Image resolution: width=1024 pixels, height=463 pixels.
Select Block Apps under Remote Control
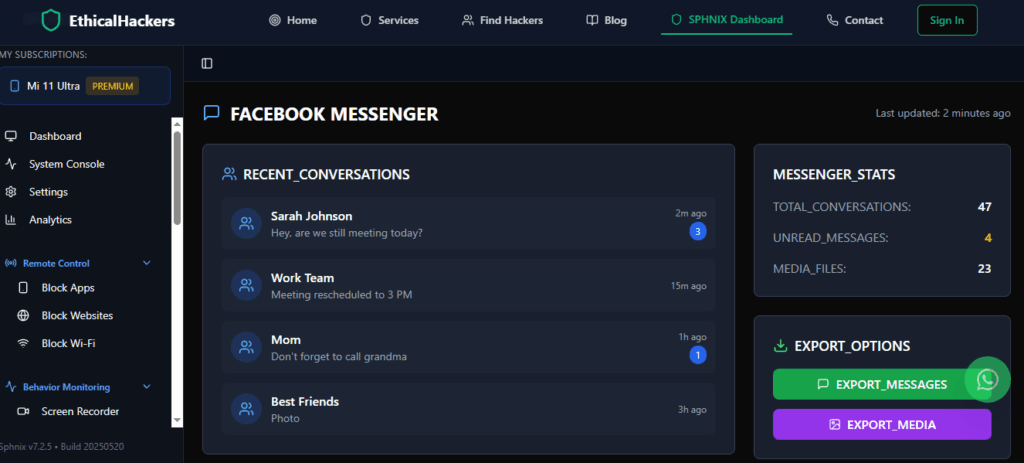click(x=68, y=288)
